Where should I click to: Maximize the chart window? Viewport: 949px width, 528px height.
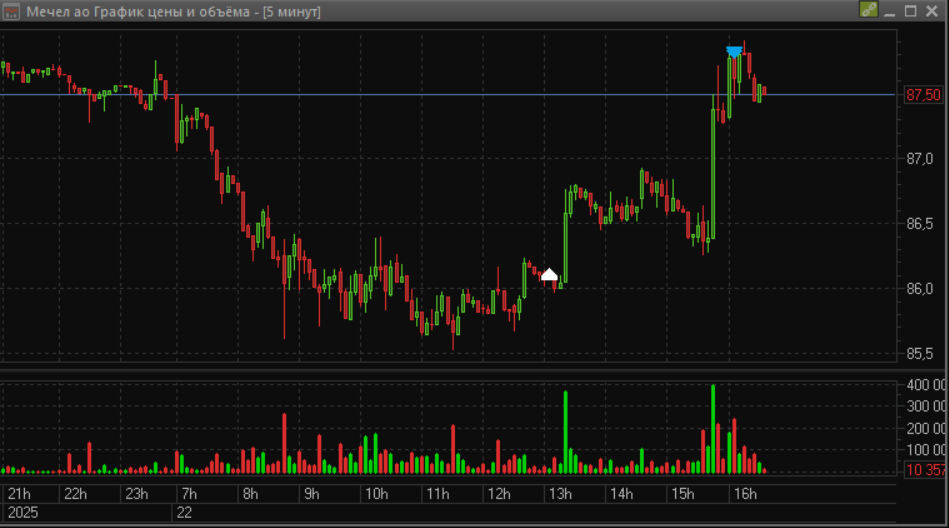(910, 11)
